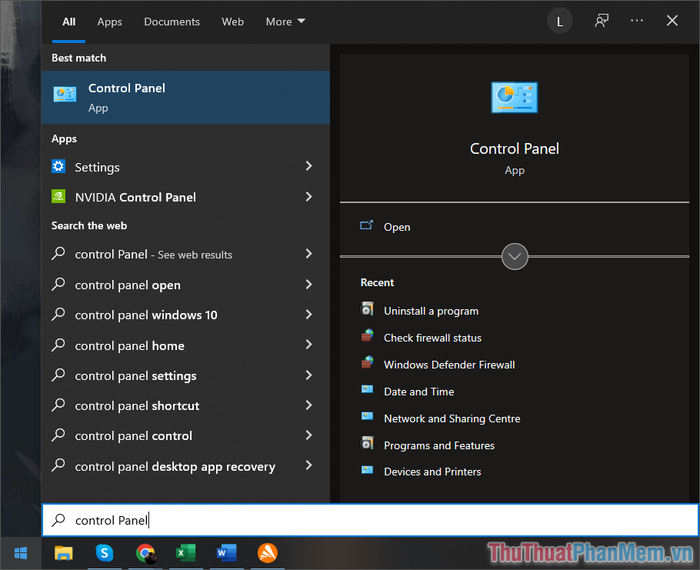Viewport: 700px width, 570px height.
Task: Open recent item Windows Defender Firewall
Action: coord(449,365)
